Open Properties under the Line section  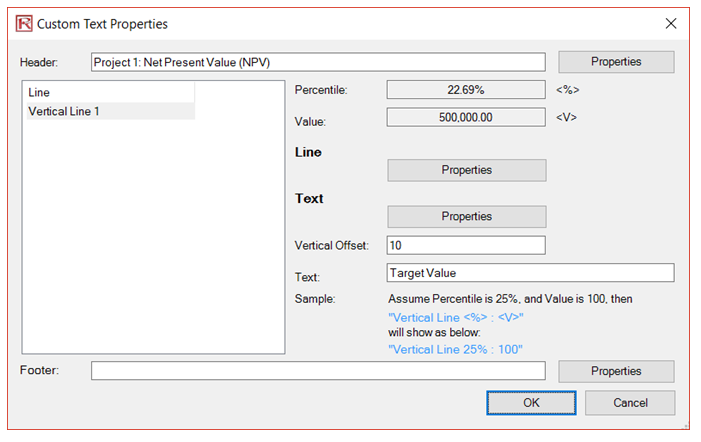[467, 170]
